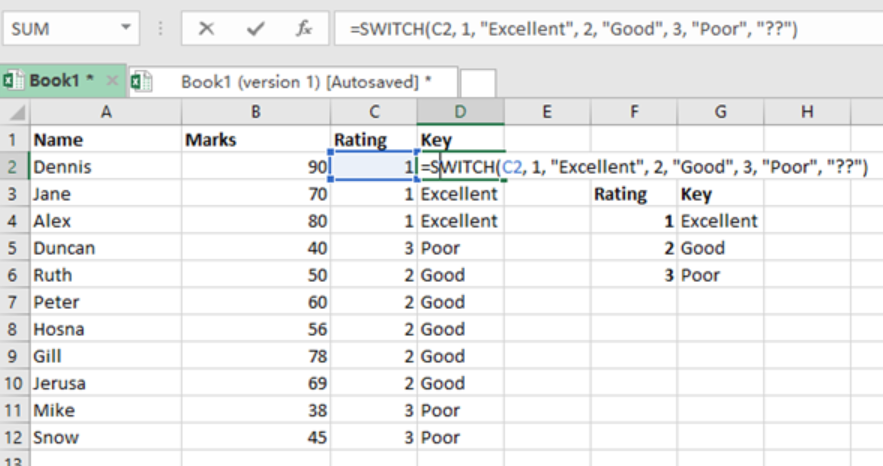Confirm formula with checkmark icon
This screenshot has height=466, width=883.
[255, 28]
